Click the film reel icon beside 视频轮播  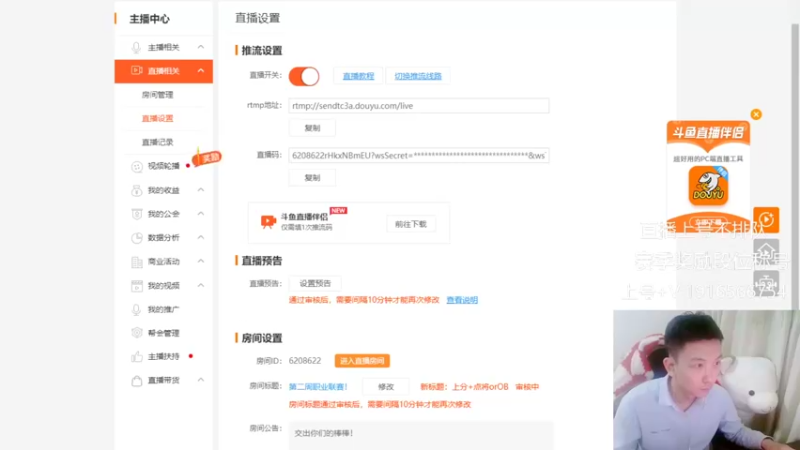click(x=137, y=166)
